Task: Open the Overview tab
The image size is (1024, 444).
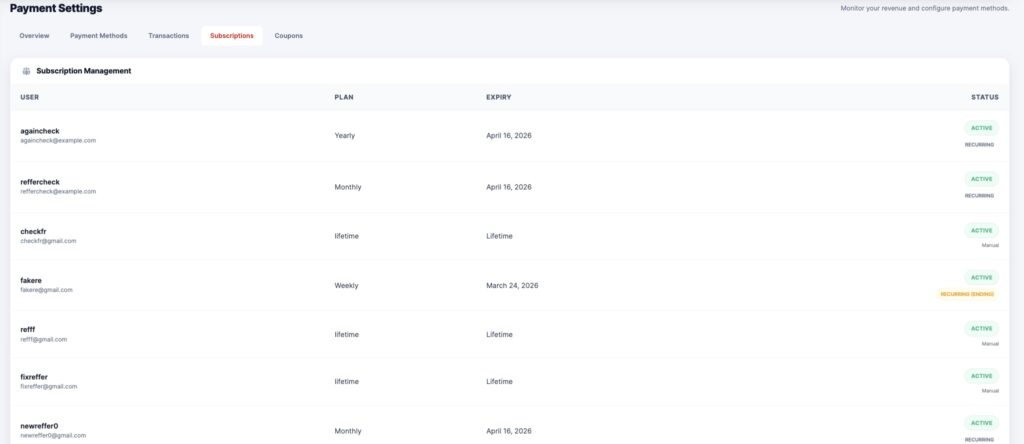Action: click(34, 36)
